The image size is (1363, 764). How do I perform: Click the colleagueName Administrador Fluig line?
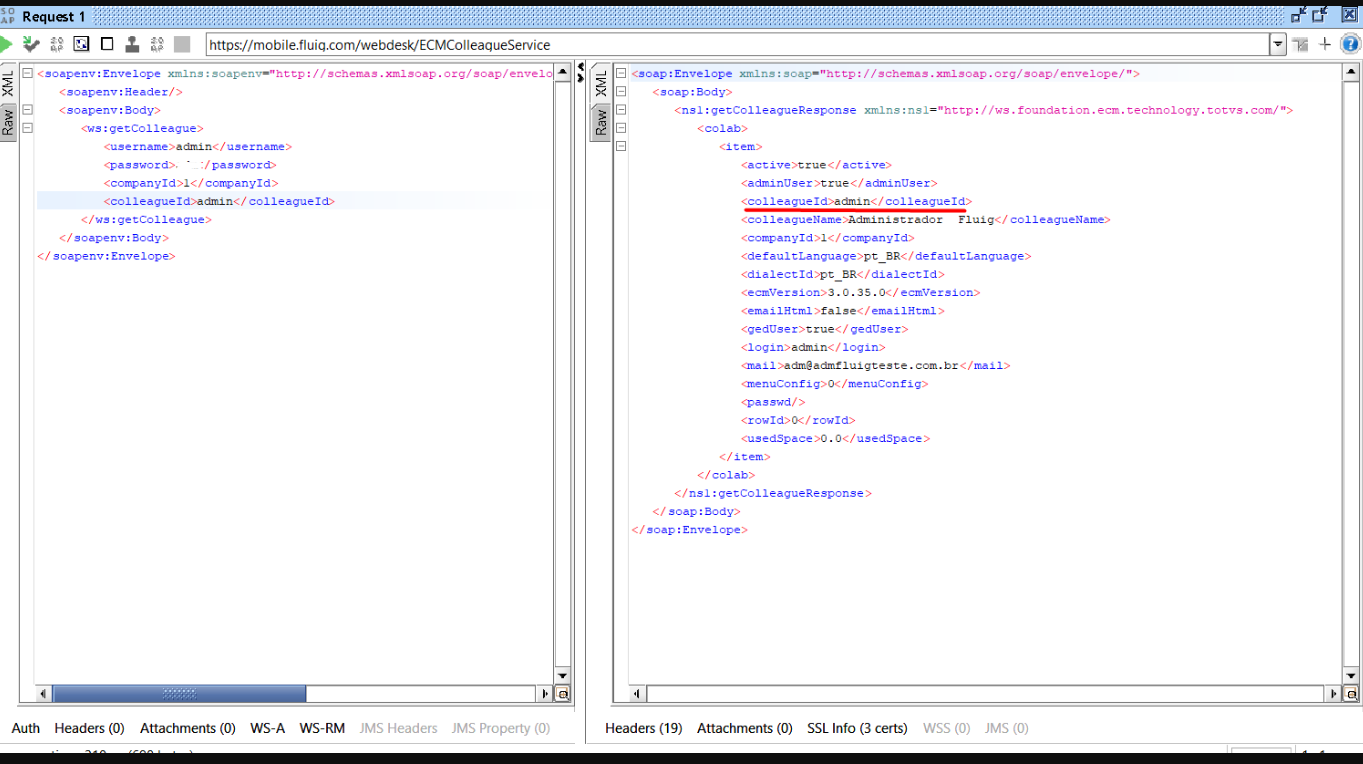point(926,220)
